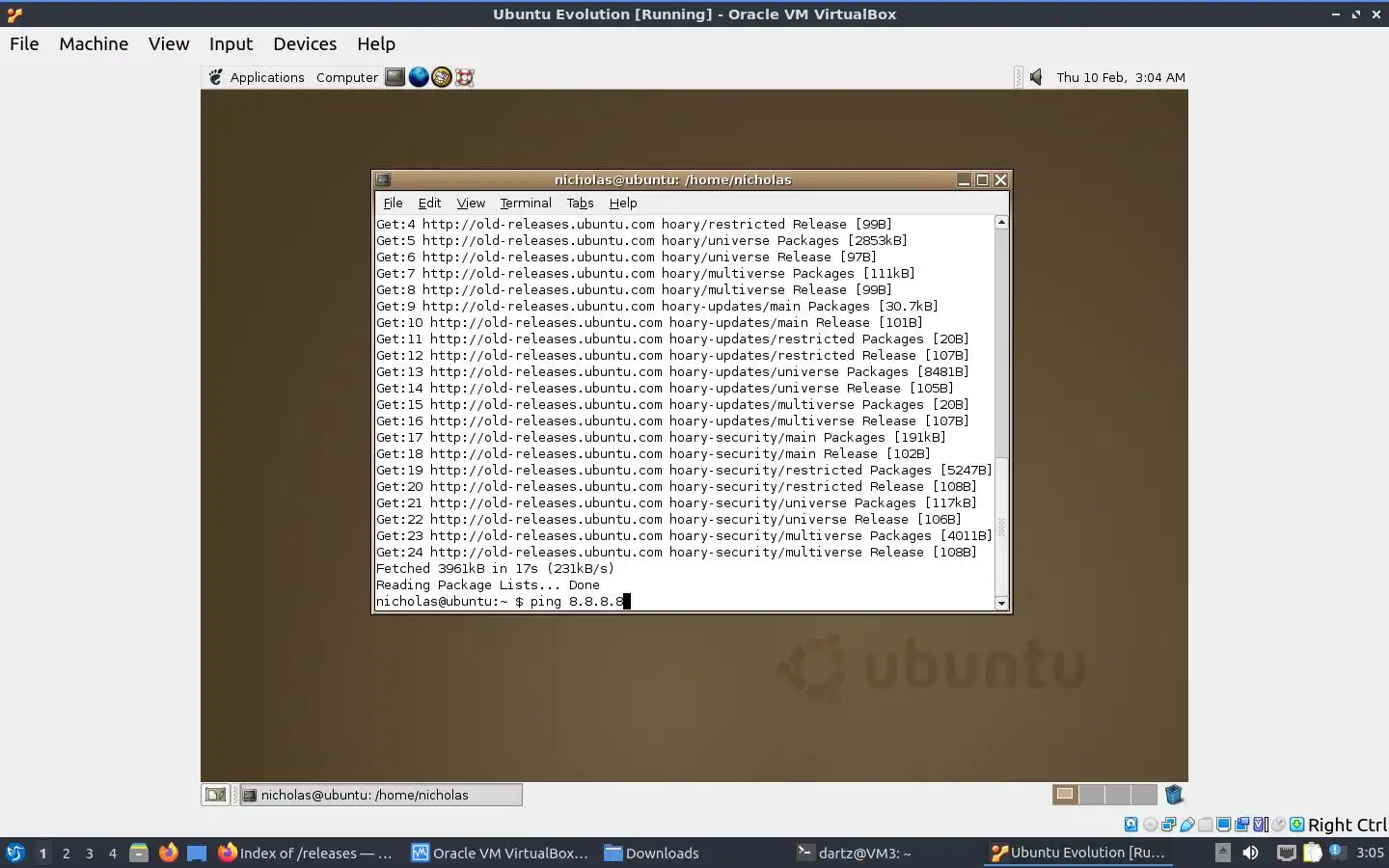The image size is (1389, 868).
Task: Click the terminal scrollbar thumb
Action: 1001,527
